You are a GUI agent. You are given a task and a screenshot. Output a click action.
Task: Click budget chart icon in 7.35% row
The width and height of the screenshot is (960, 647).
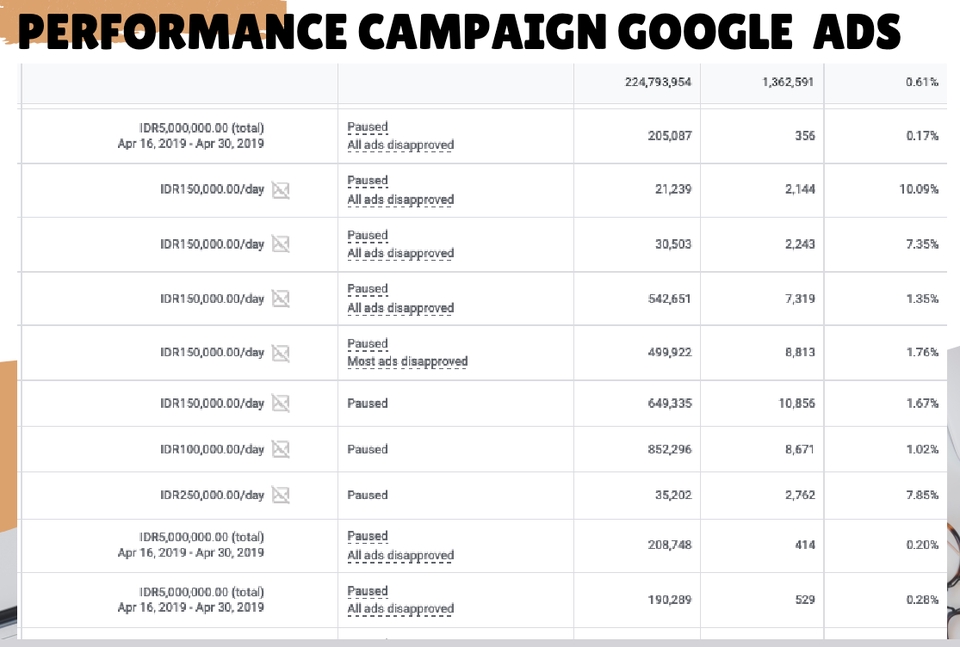[x=280, y=244]
